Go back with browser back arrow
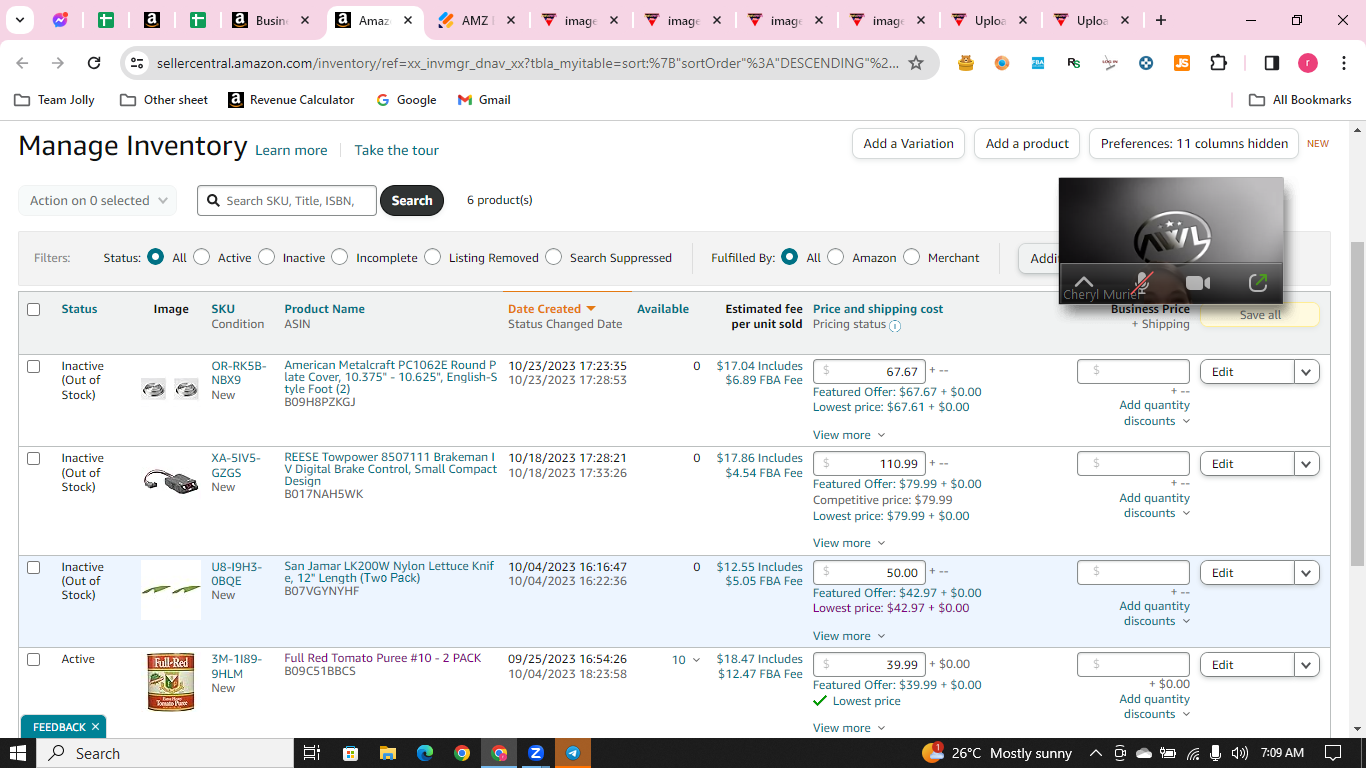This screenshot has height=768, width=1366. pyautogui.click(x=23, y=63)
